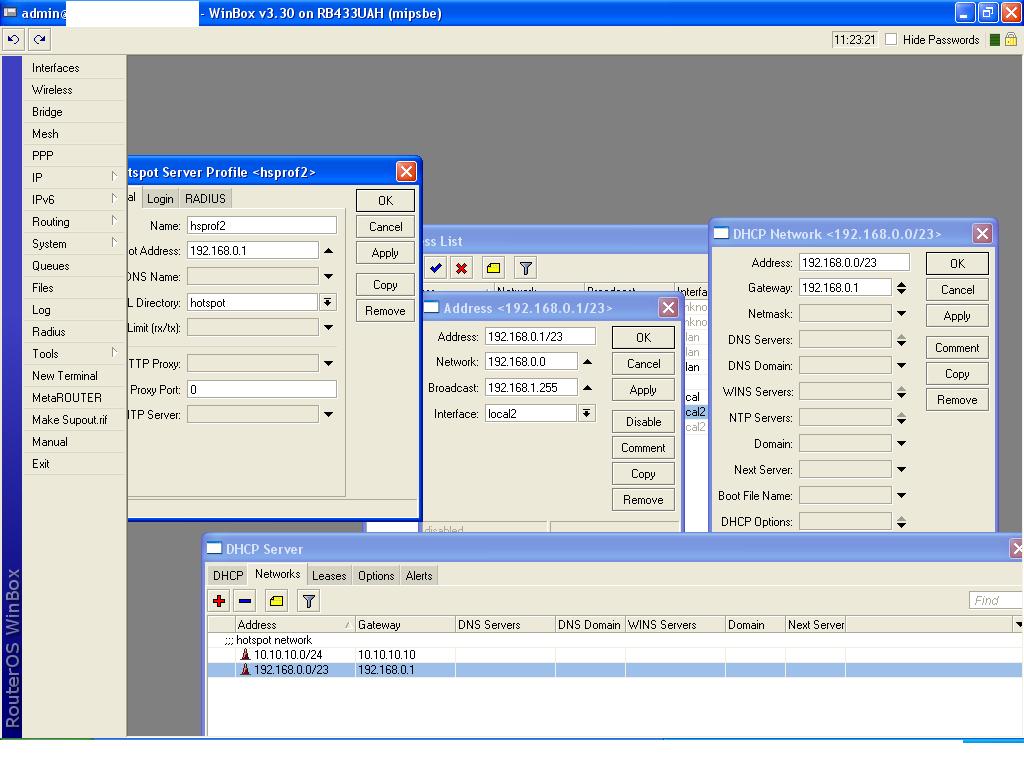Click the minus remove icon in DHCP Server
1024x768 pixels.
245,601
